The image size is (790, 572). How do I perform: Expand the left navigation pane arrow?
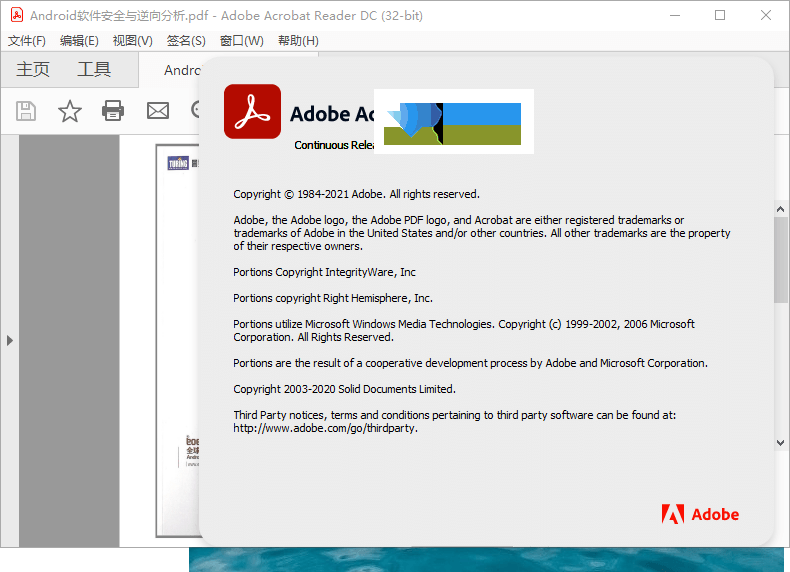[x=10, y=341]
